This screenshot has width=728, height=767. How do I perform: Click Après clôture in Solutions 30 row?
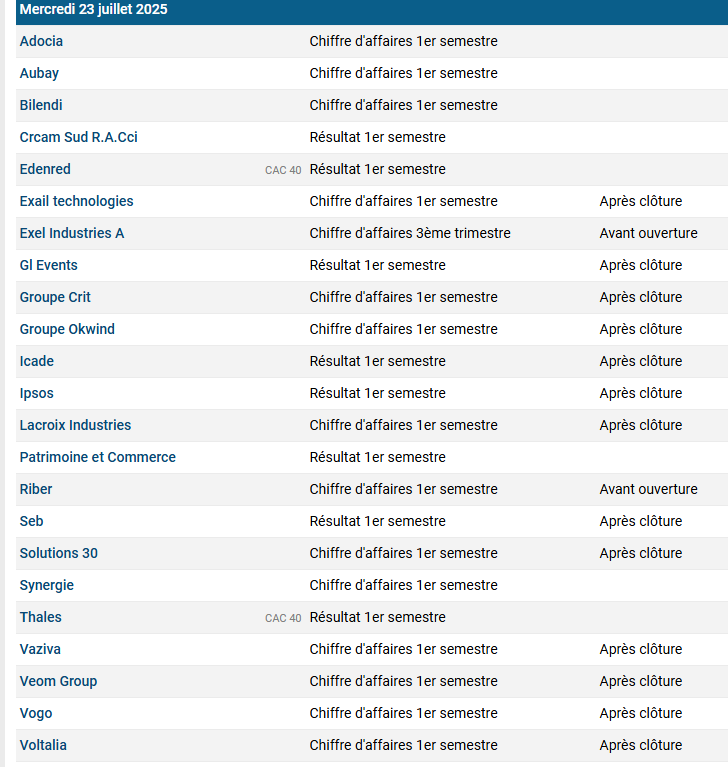tap(641, 553)
